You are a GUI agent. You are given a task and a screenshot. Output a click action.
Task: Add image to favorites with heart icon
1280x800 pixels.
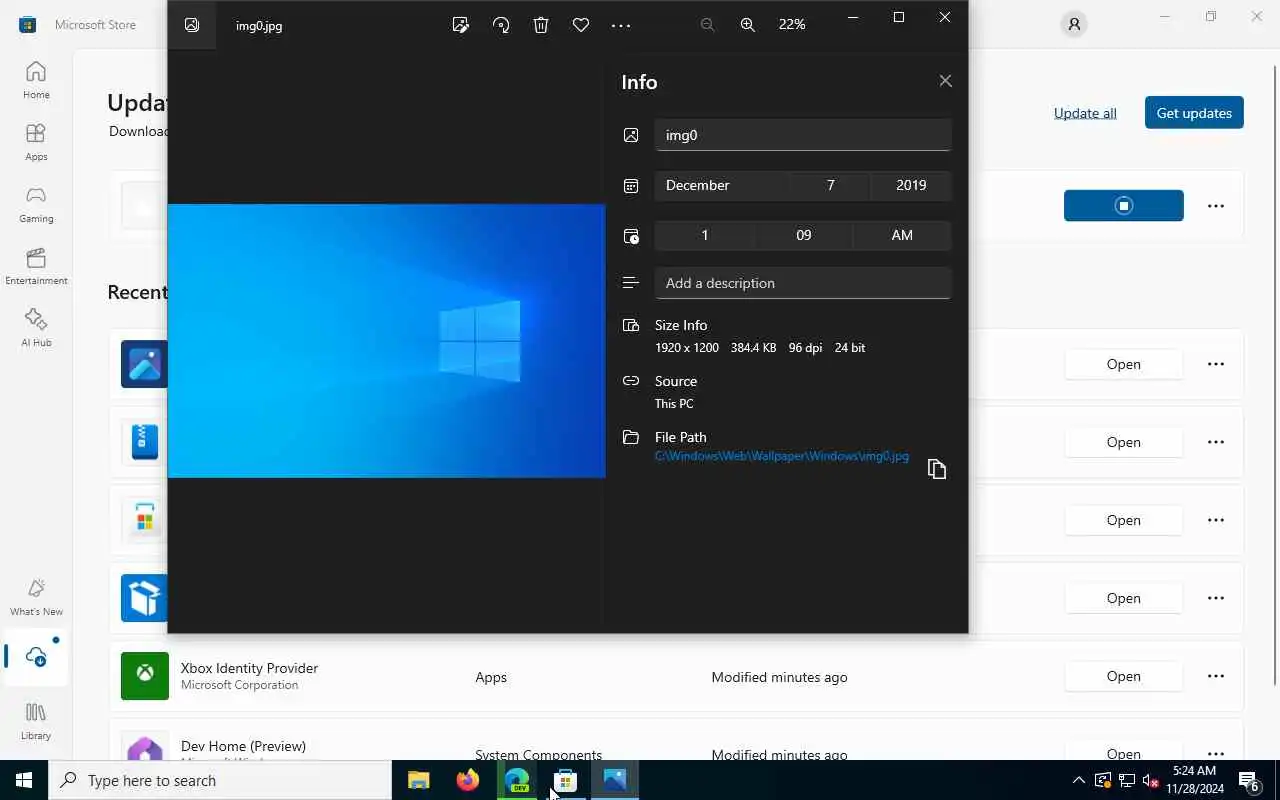click(x=581, y=25)
